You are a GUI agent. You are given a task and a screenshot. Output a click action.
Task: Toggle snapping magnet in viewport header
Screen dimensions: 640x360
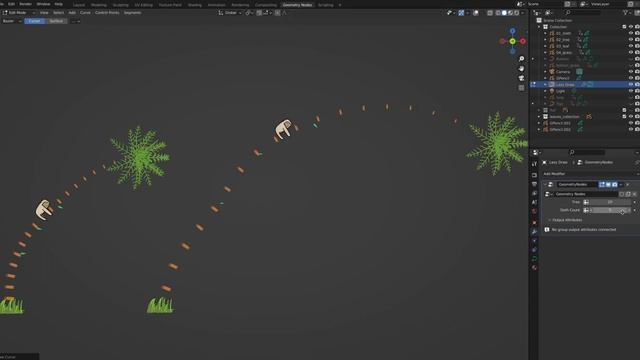(x=259, y=13)
